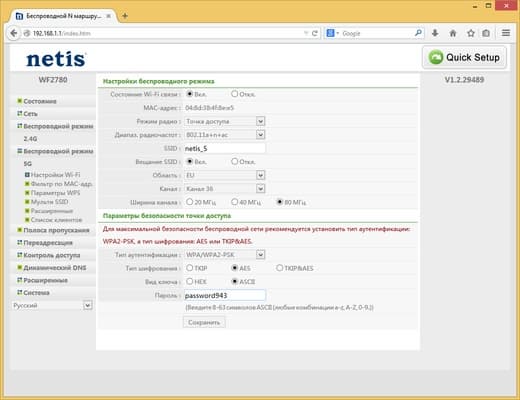
Task: Open the Google search engine selector icon
Action: click(x=332, y=33)
